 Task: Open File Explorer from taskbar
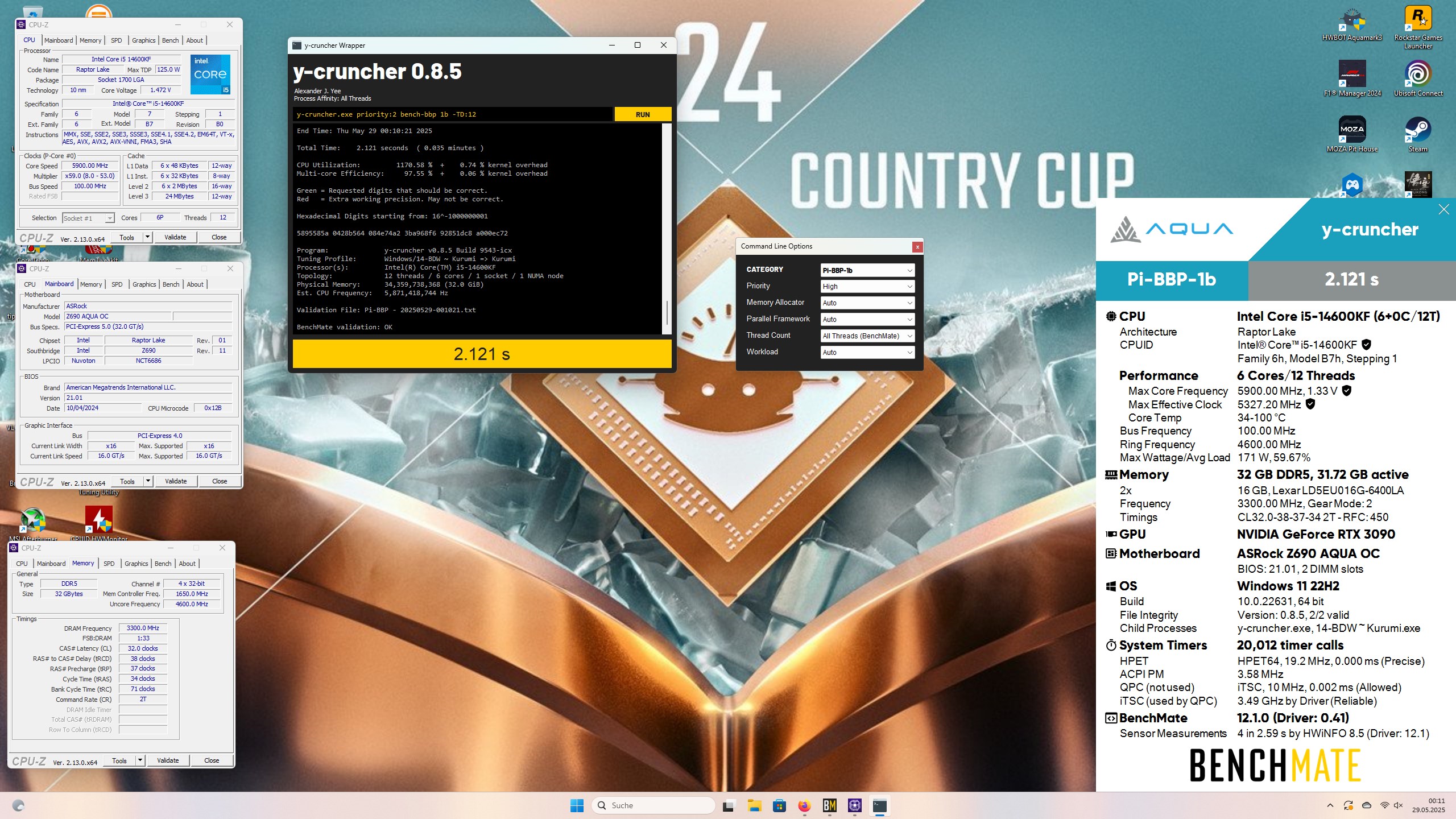(754, 805)
